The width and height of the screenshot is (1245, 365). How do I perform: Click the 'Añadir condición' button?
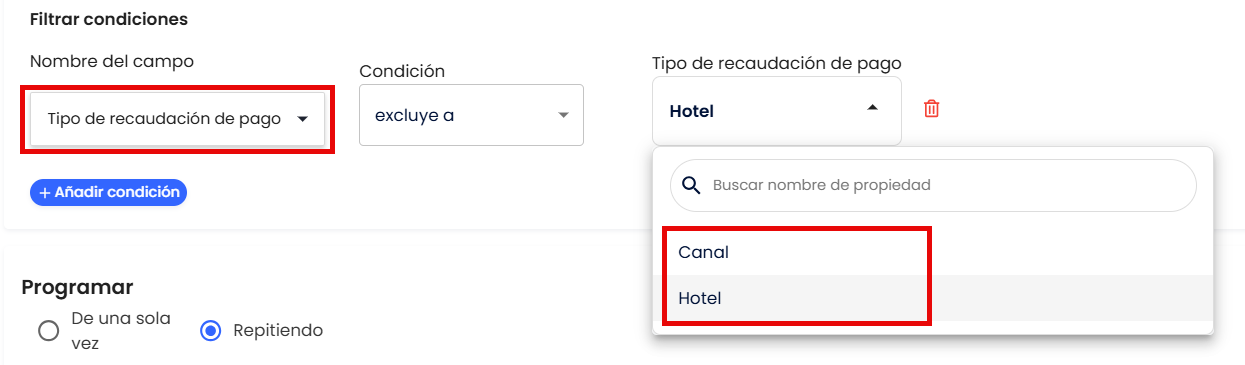(x=109, y=192)
